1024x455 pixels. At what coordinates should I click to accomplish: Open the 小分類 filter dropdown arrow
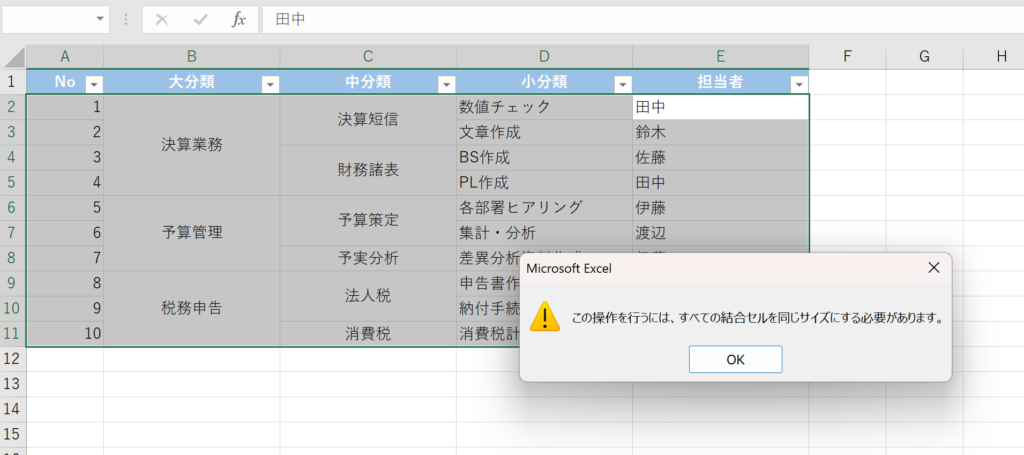tap(622, 84)
